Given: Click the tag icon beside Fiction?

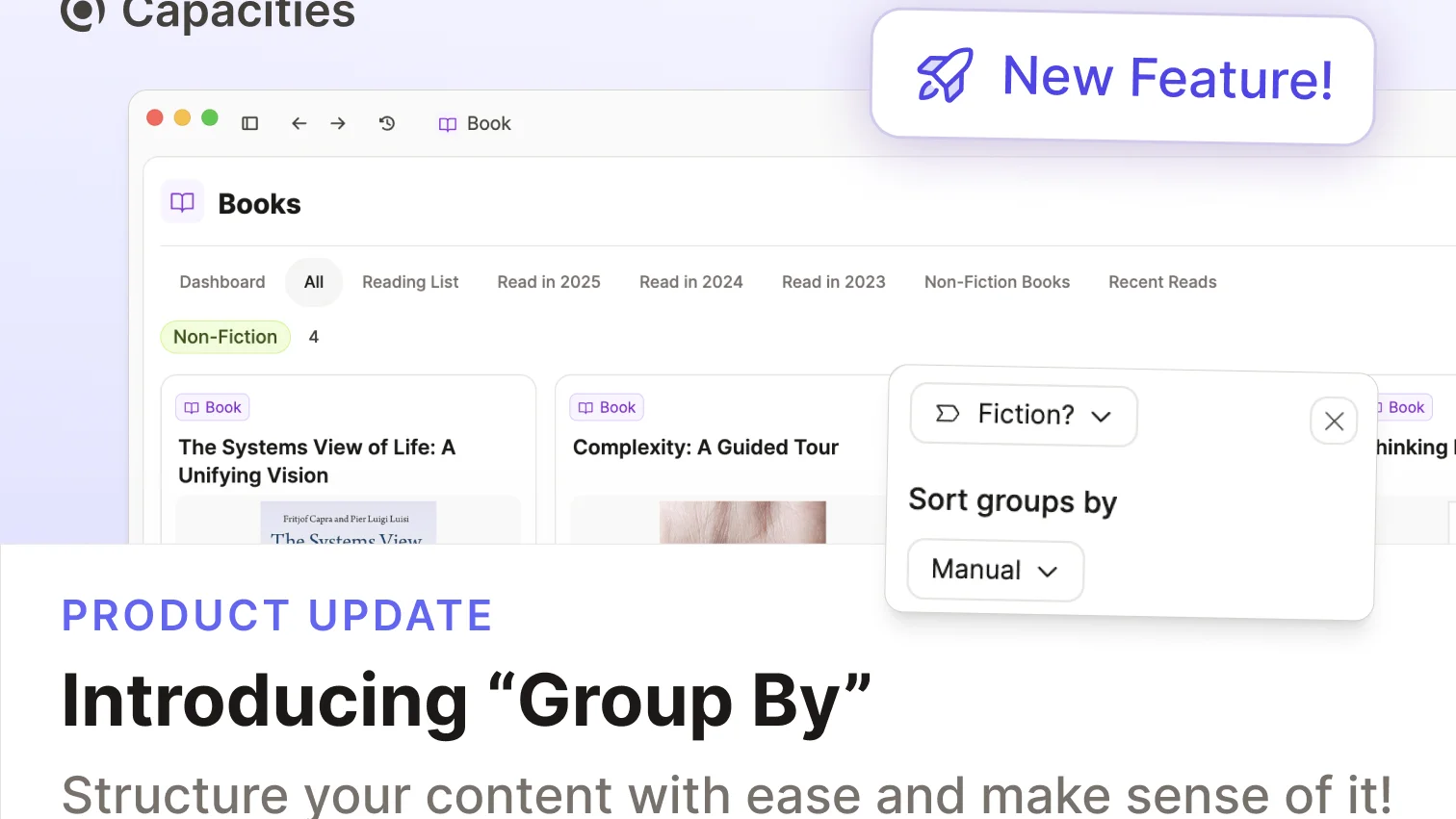Looking at the screenshot, I should (x=948, y=414).
